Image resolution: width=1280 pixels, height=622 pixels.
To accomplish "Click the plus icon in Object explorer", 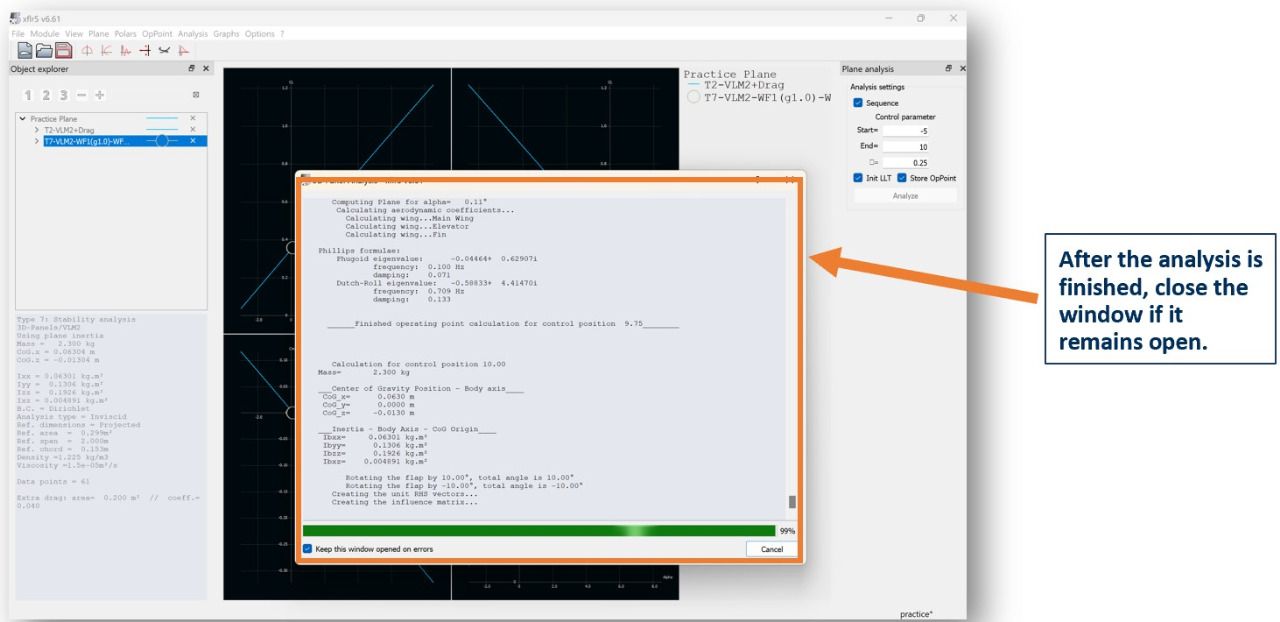I will click(x=100, y=95).
